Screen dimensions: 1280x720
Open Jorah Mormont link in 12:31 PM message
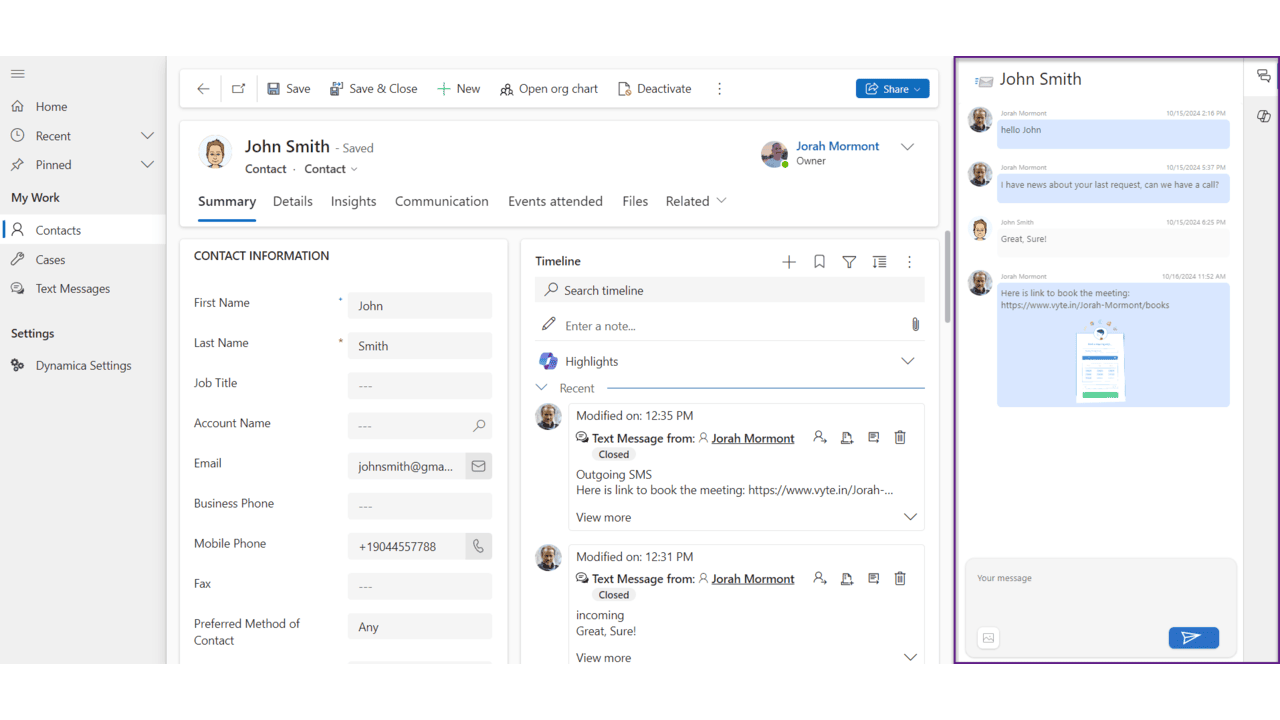click(x=752, y=579)
